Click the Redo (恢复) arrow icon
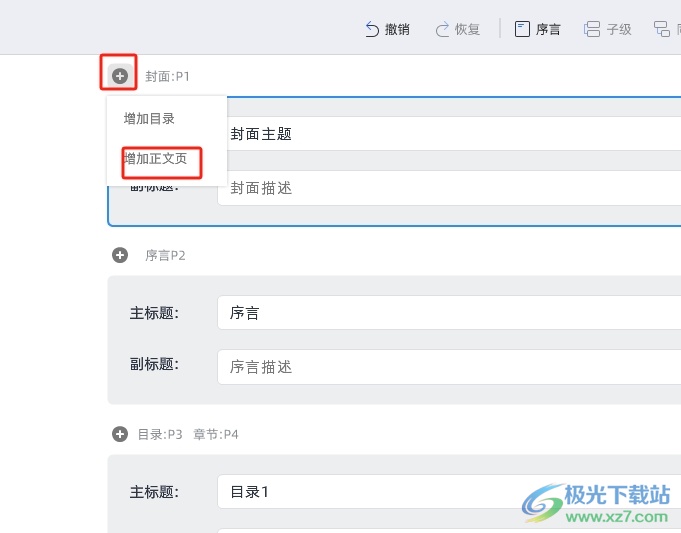 442,30
